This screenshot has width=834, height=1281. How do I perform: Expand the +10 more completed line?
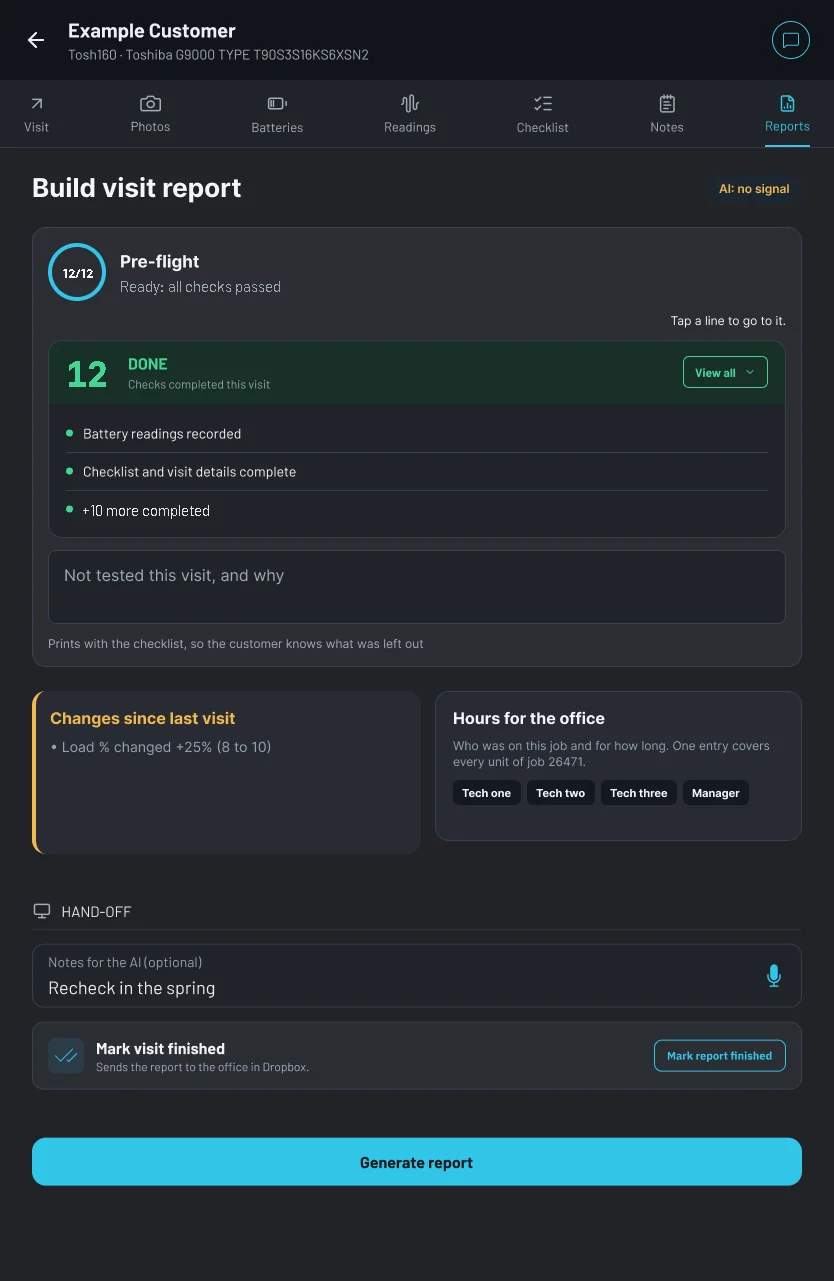tap(417, 510)
